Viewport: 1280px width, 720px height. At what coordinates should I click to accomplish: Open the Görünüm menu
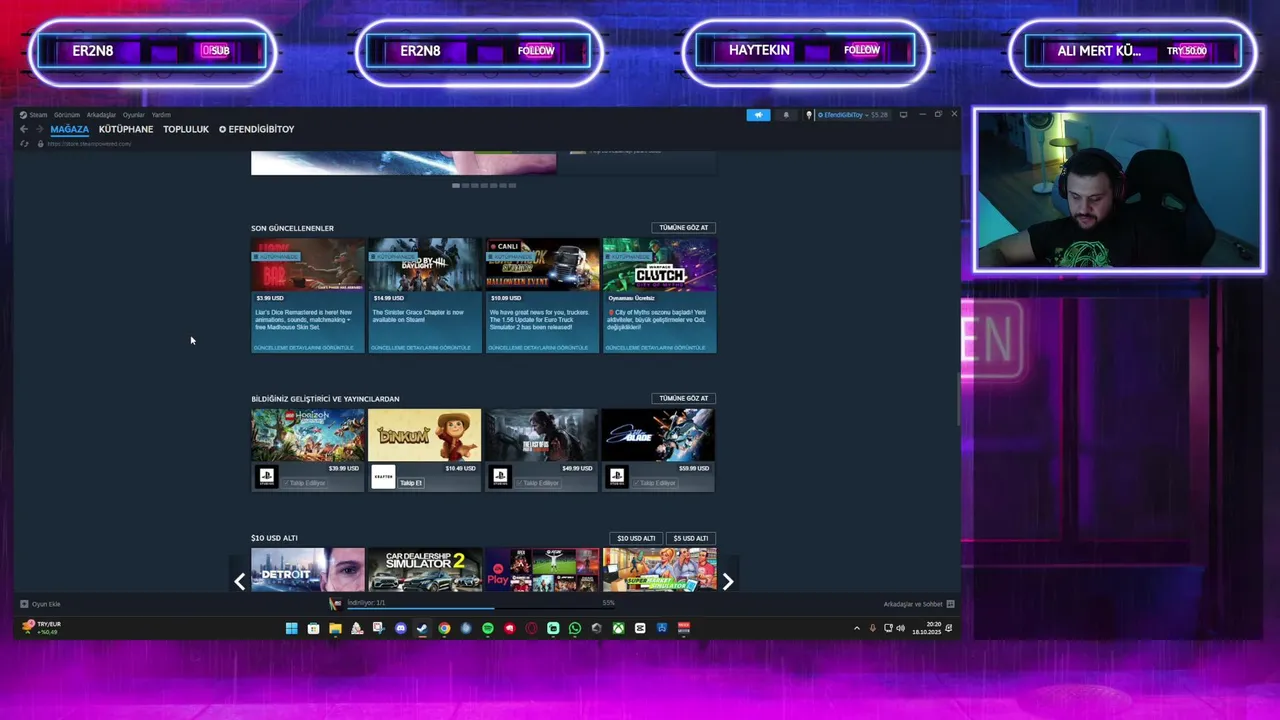(67, 115)
